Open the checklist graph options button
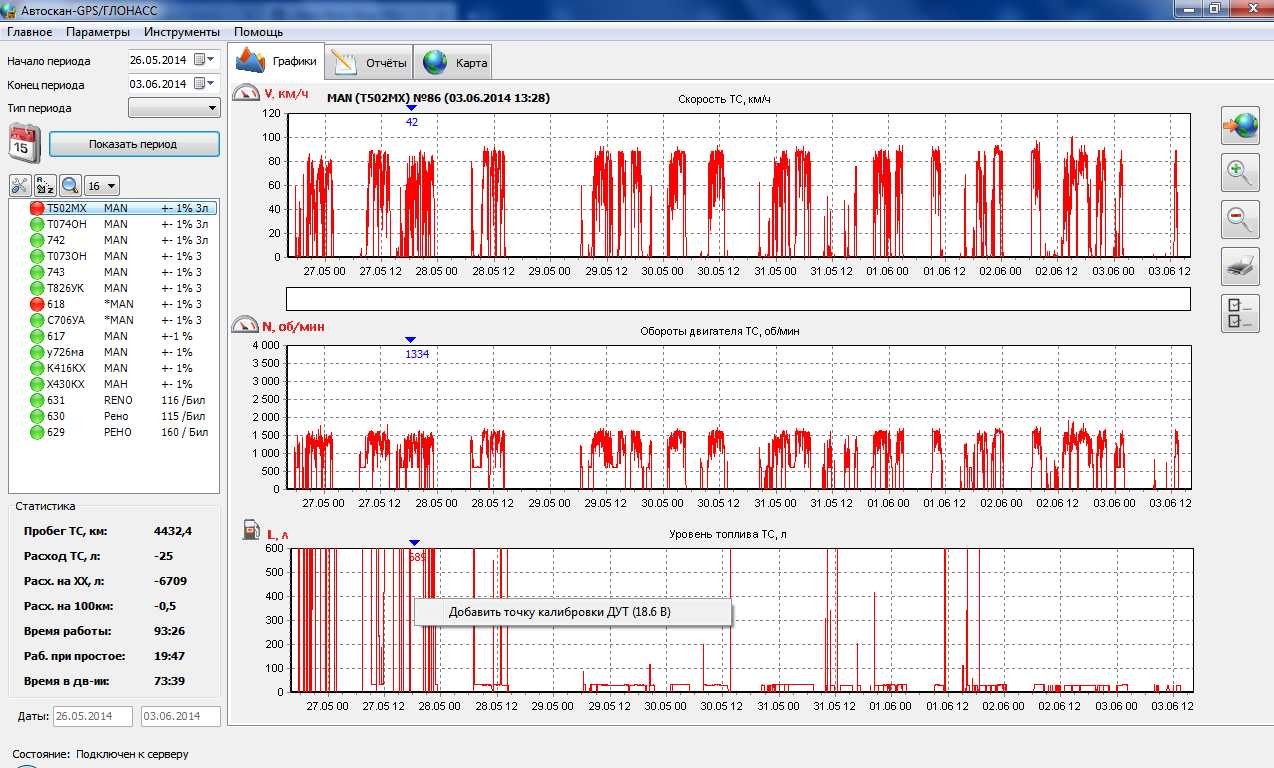 pos(1240,313)
